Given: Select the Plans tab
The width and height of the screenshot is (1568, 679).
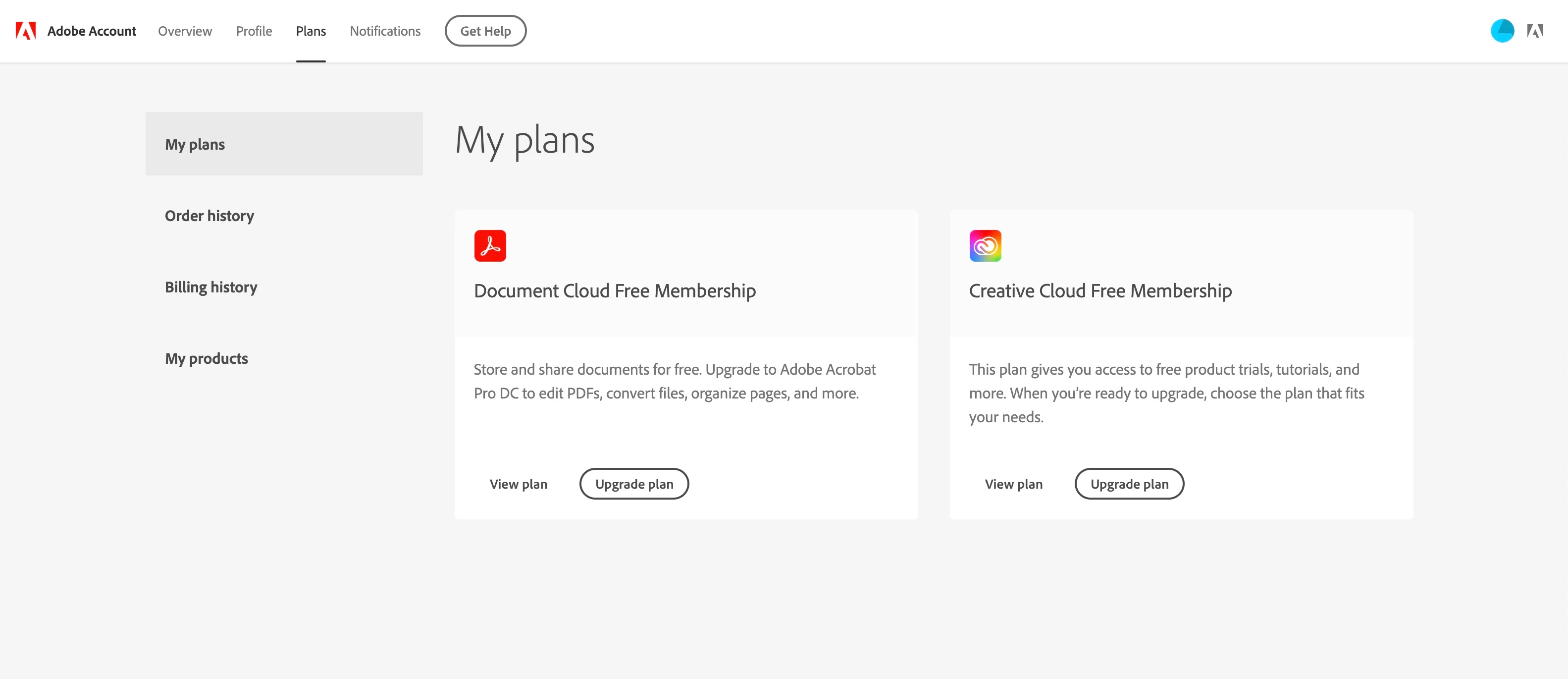Looking at the screenshot, I should click(311, 31).
